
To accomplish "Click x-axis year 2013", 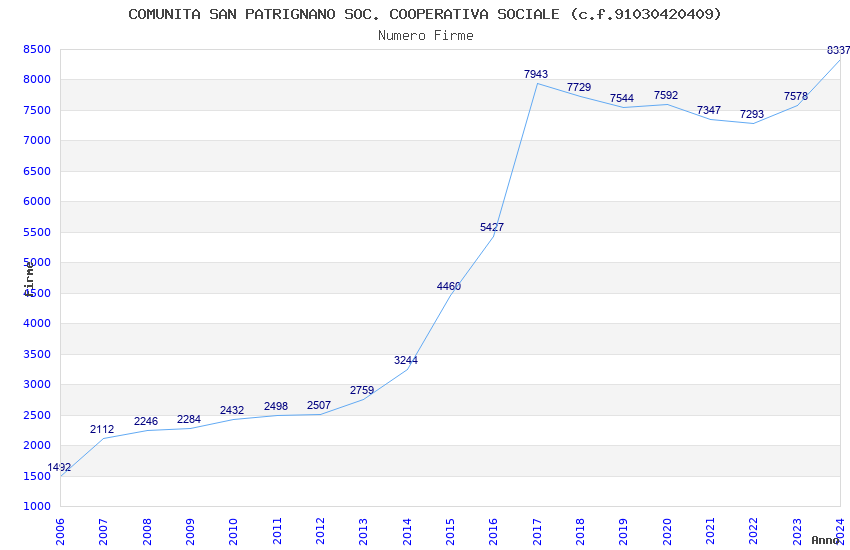I will coord(364,531).
